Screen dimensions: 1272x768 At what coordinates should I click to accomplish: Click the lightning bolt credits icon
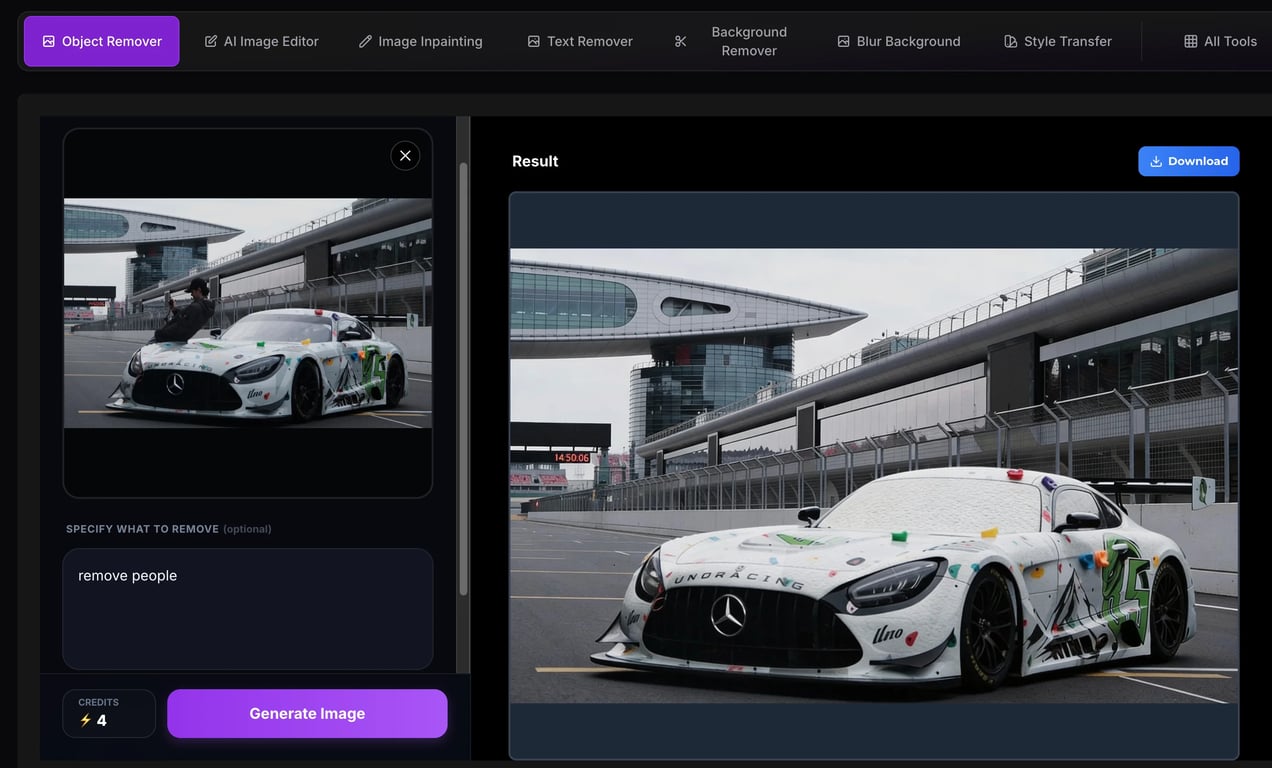85,720
